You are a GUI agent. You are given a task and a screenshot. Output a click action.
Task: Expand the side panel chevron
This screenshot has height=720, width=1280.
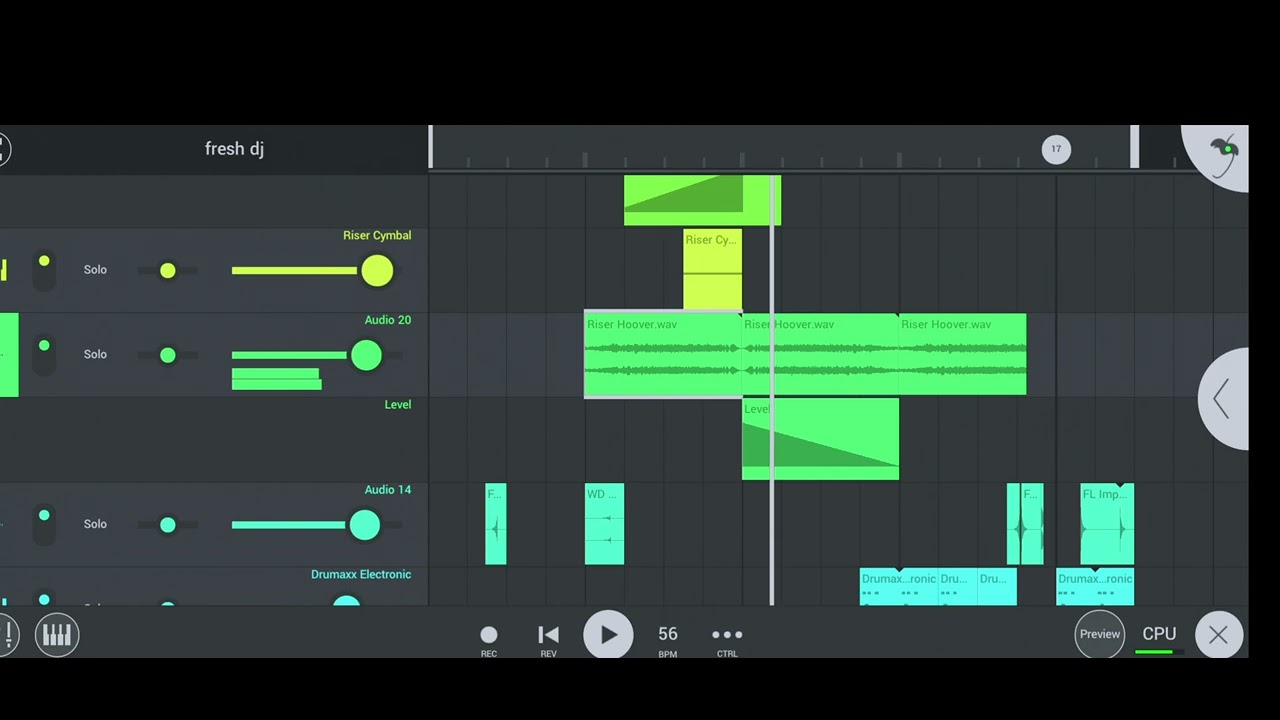[1222, 399]
